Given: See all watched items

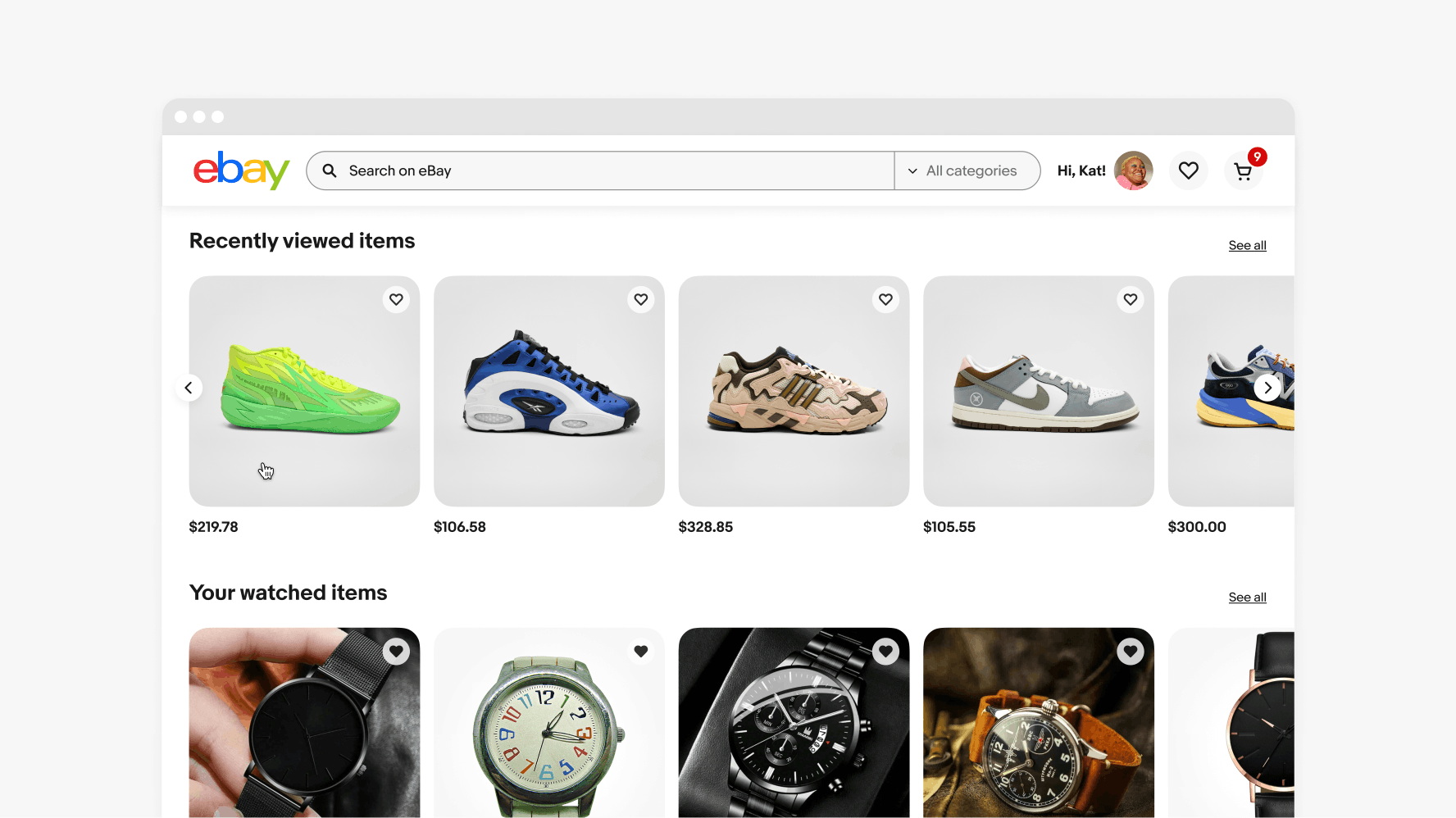Looking at the screenshot, I should [x=1247, y=598].
